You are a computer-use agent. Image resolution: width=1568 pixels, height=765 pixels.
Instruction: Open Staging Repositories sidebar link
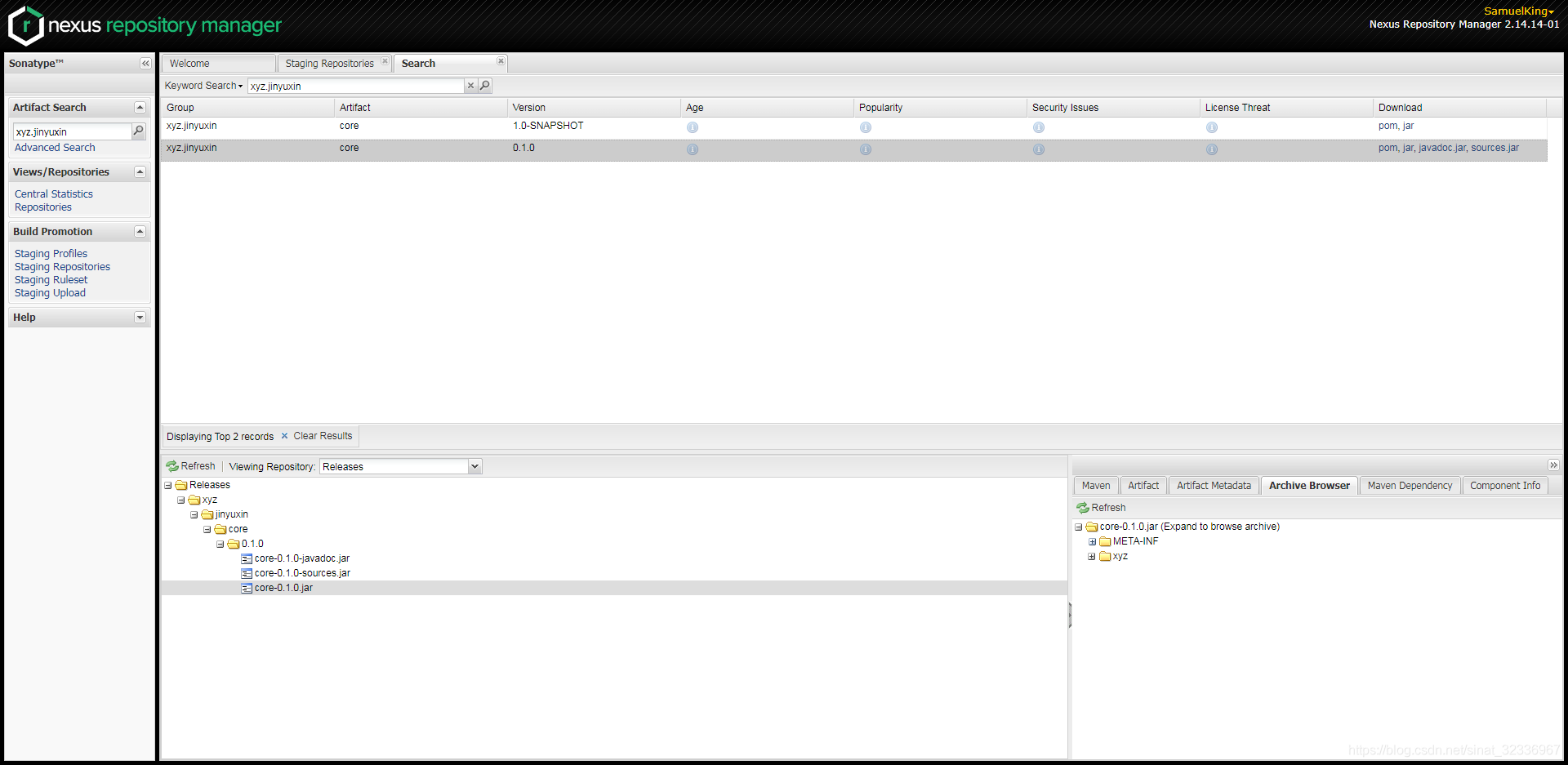tap(62, 267)
